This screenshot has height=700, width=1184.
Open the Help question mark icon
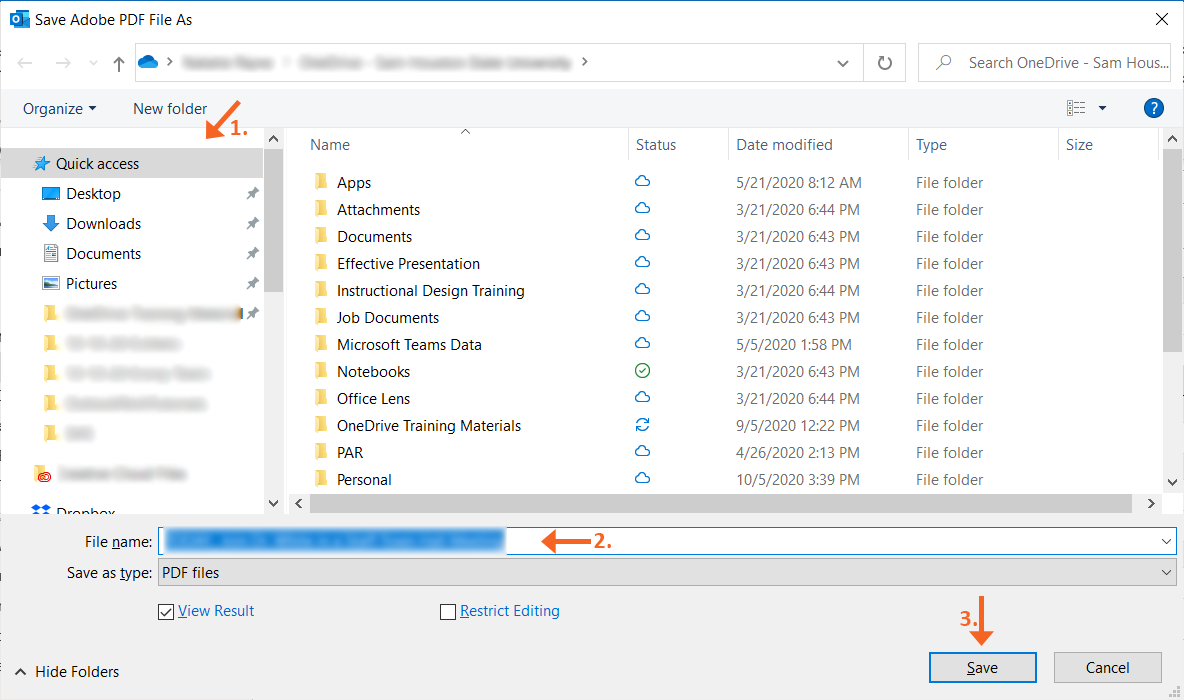[x=1154, y=108]
